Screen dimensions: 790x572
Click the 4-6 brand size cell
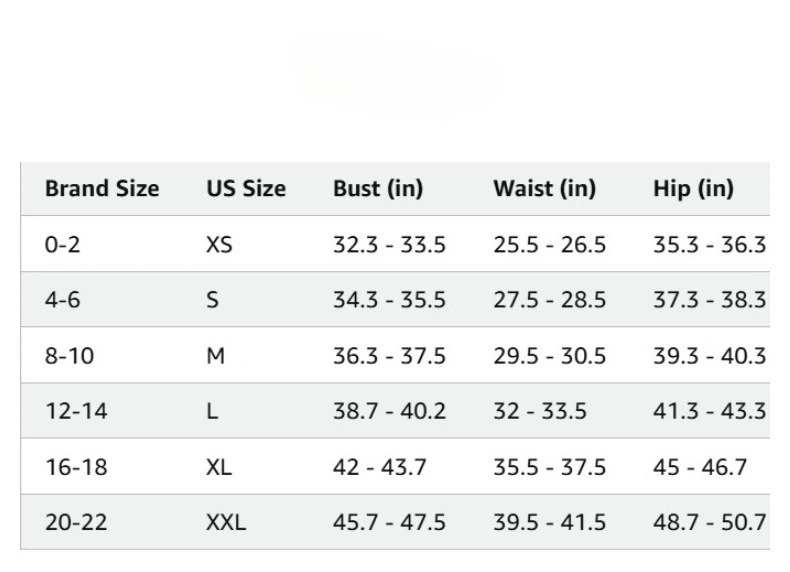[x=62, y=299]
